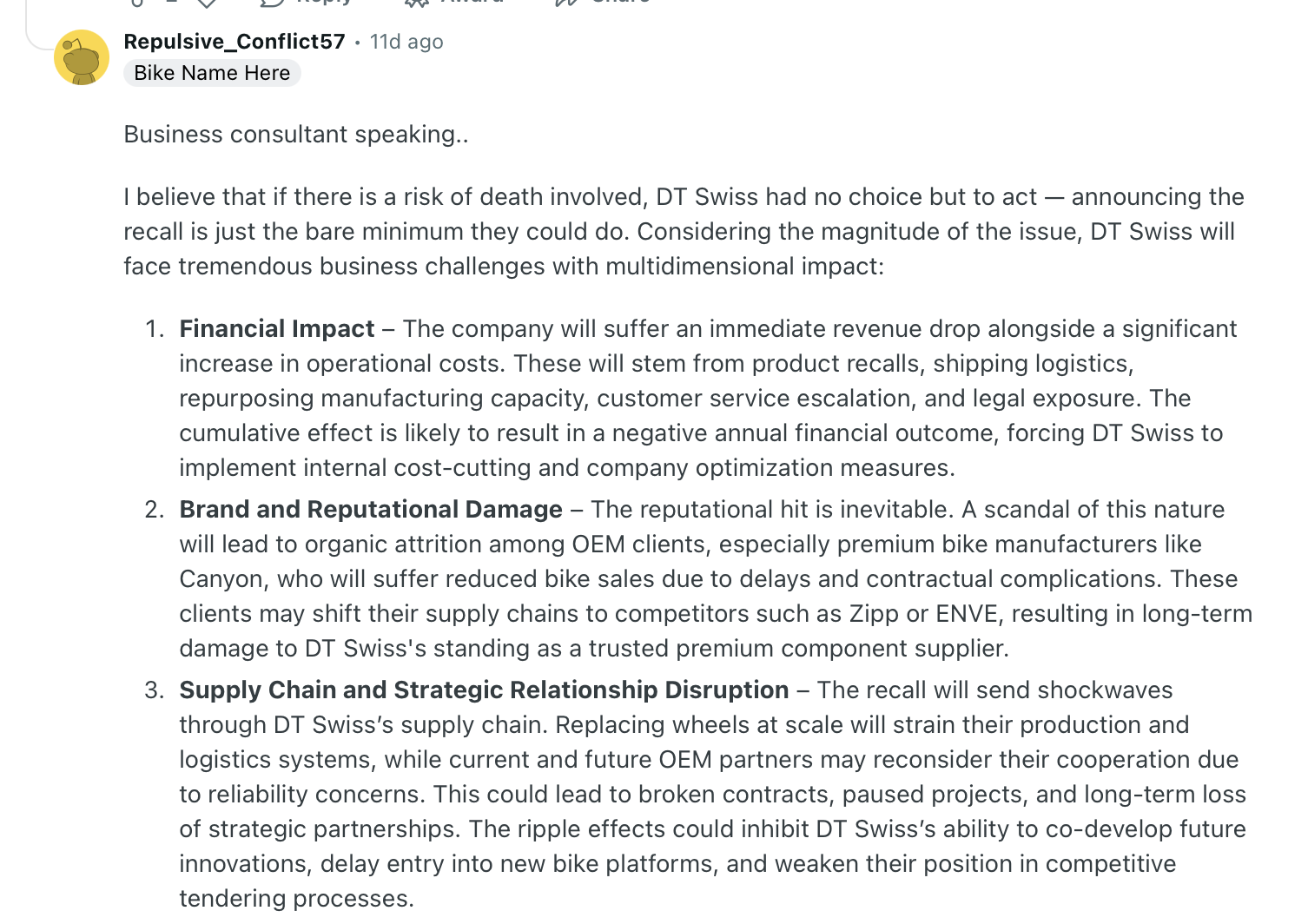Click the bold "Brand and Reputational Damage" heading

[371, 510]
